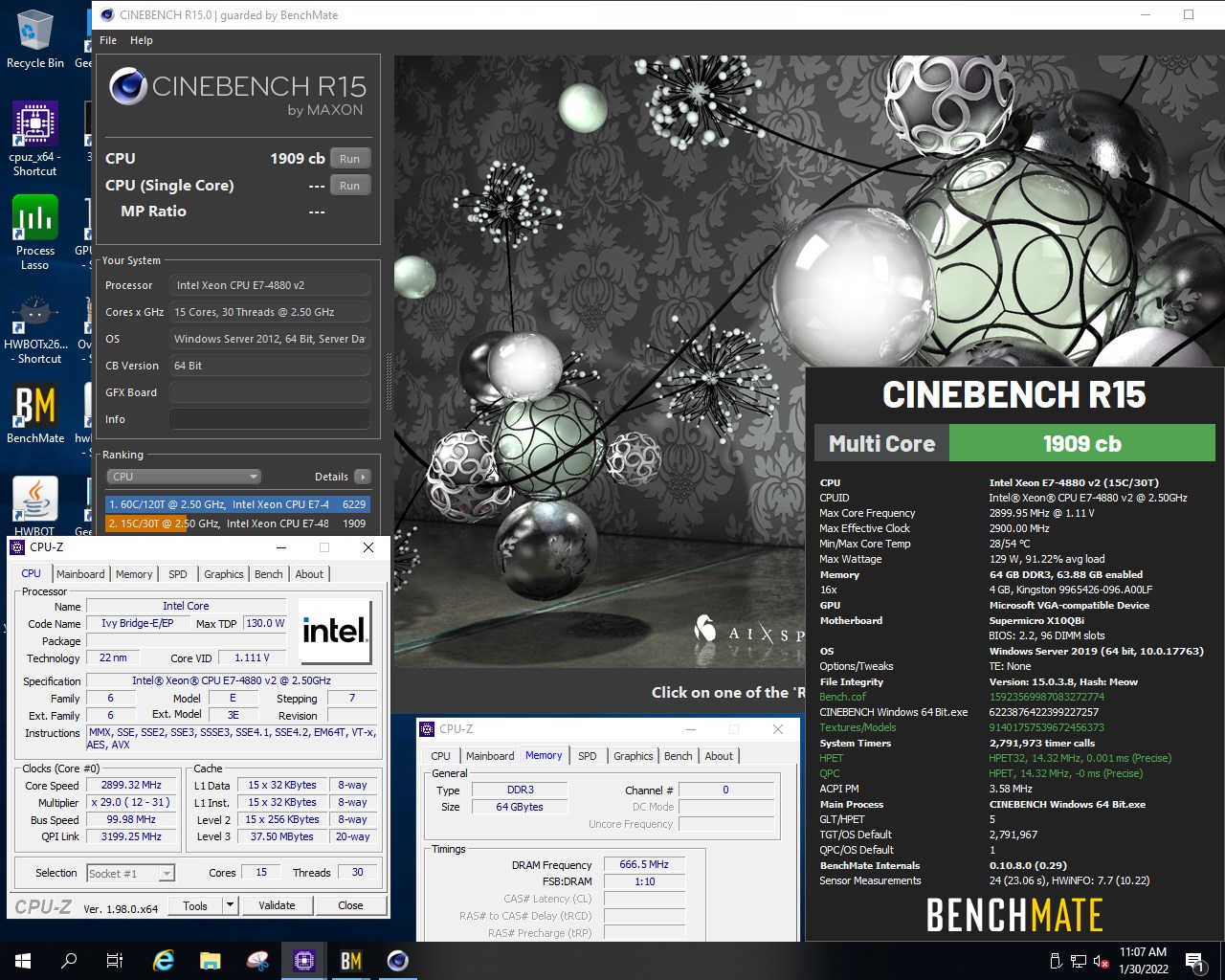Open About tab in first CPU-Z window
The height and width of the screenshot is (980, 1225).
coord(309,574)
